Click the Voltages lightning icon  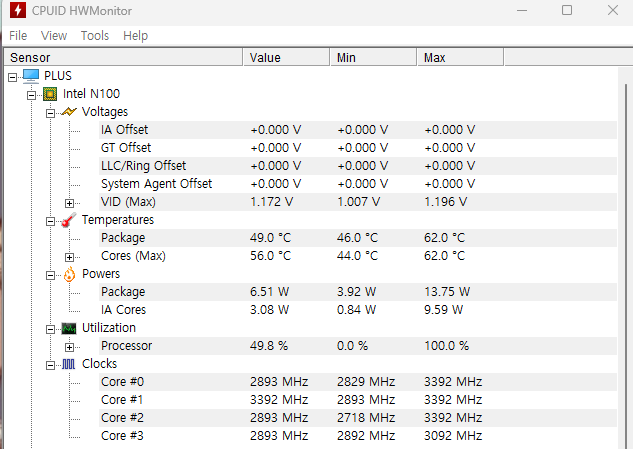click(69, 112)
